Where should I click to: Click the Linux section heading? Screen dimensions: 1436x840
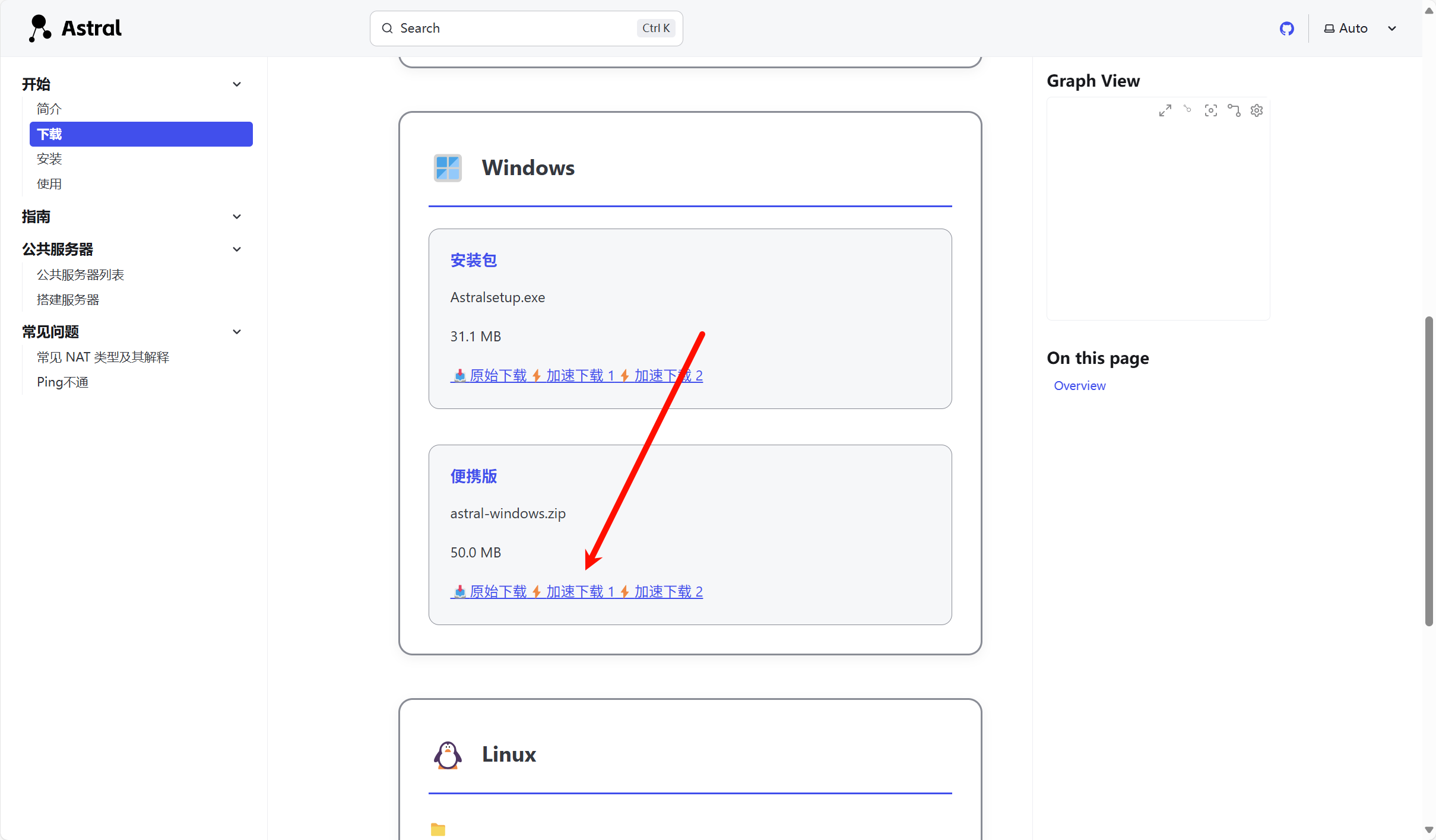click(x=509, y=755)
